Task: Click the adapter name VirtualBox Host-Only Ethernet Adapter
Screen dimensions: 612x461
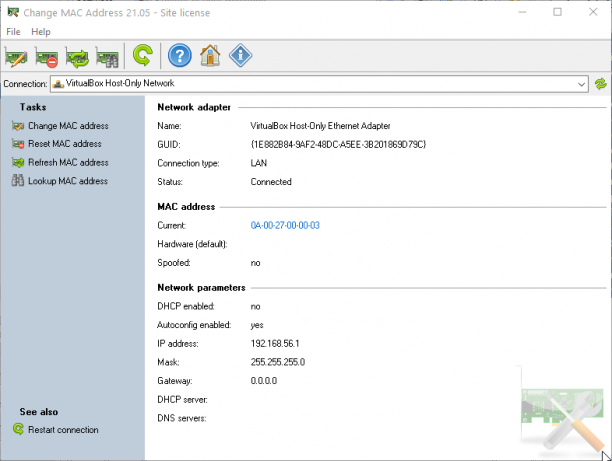Action: click(x=320, y=126)
